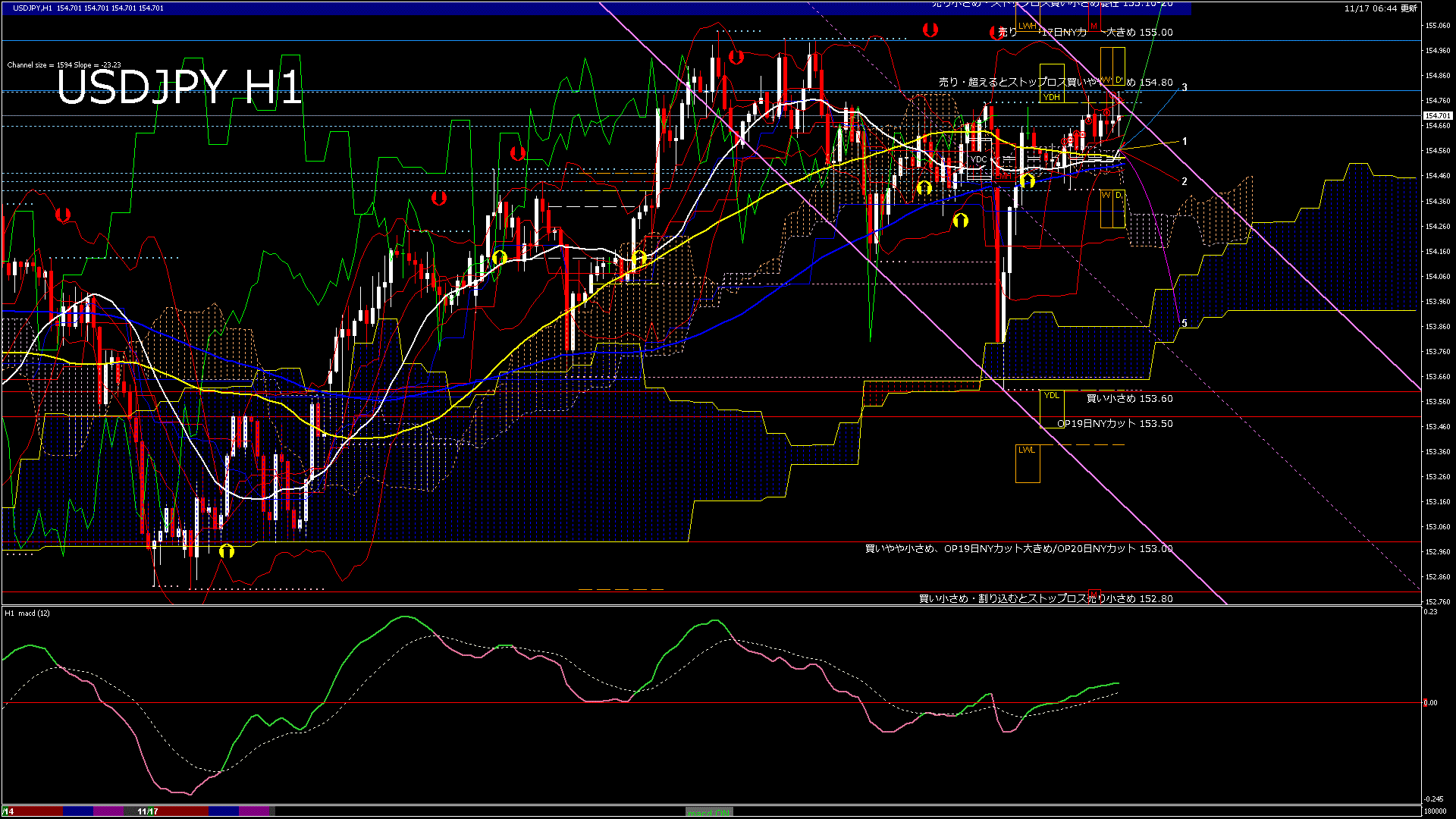This screenshot has height=819, width=1456.
Task: Toggle the YDH level label box
Action: 1050,96
